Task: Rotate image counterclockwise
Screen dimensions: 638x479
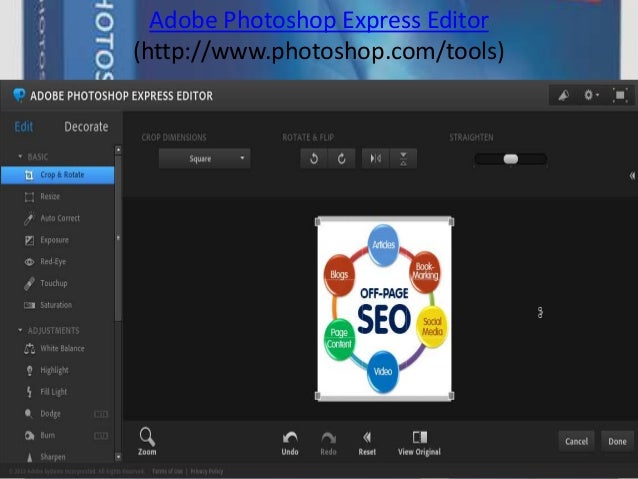Action: 314,158
